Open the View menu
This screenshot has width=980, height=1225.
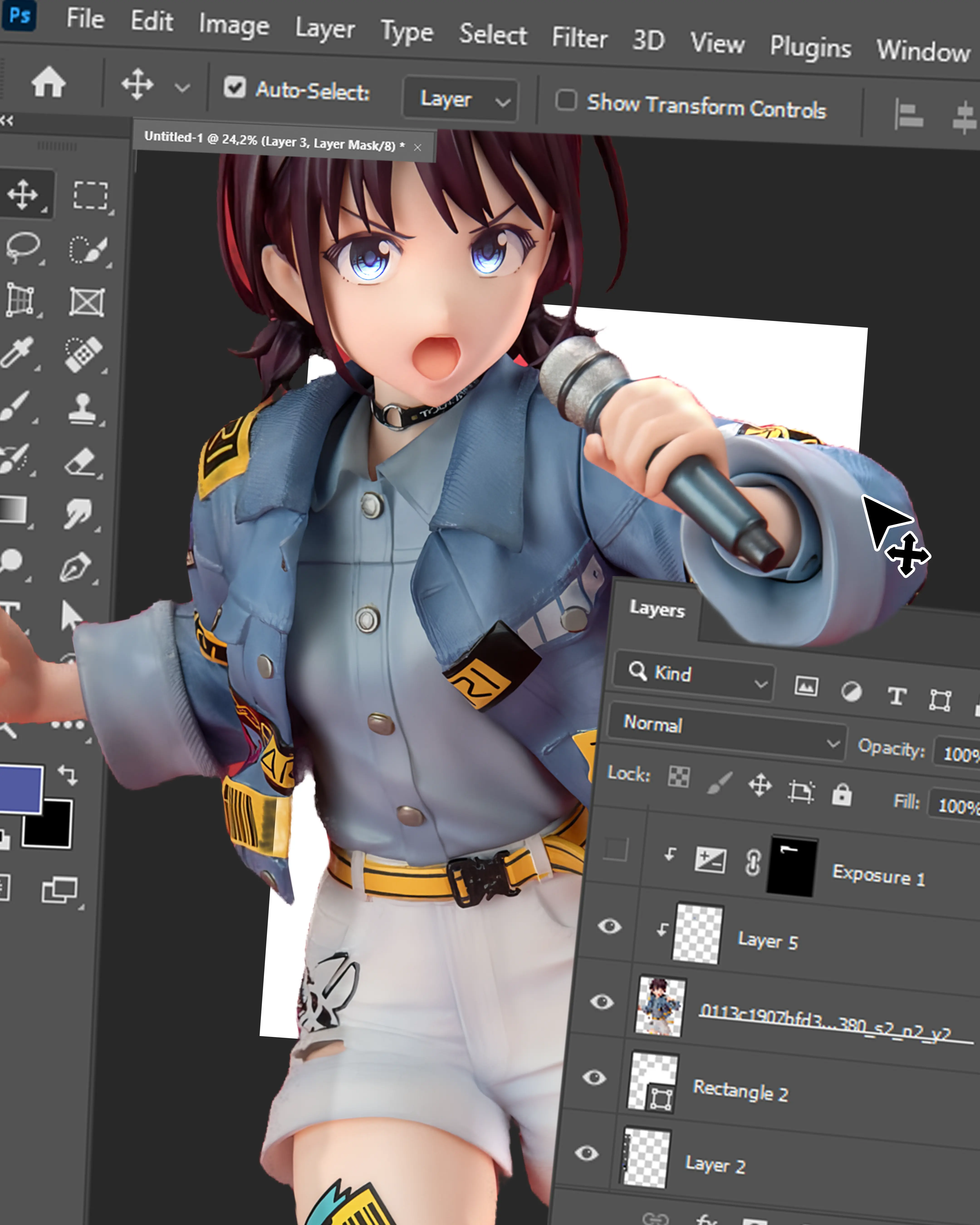718,44
